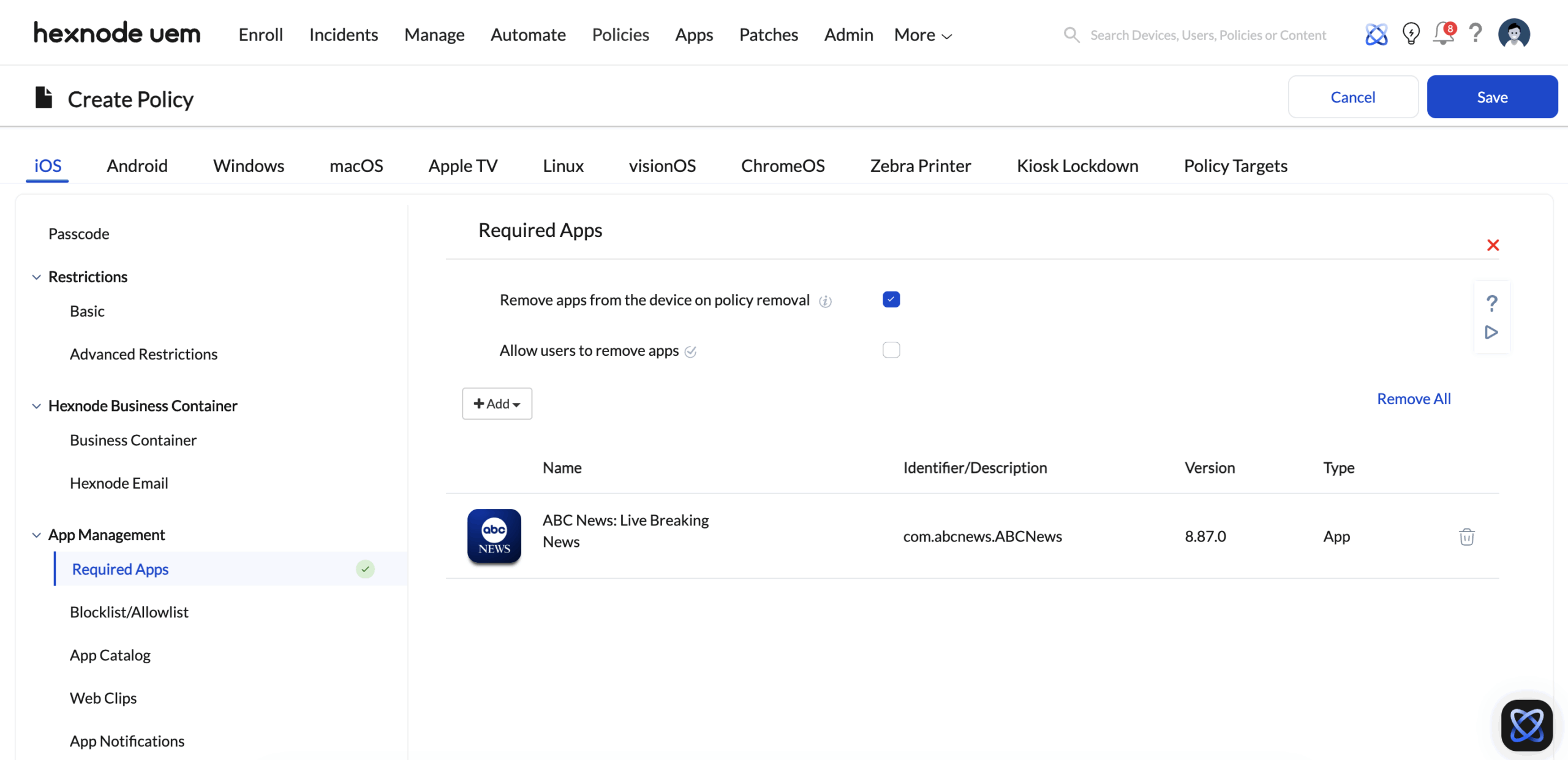Open Incidents in top navigation
The width and height of the screenshot is (1568, 760).
pyautogui.click(x=344, y=35)
